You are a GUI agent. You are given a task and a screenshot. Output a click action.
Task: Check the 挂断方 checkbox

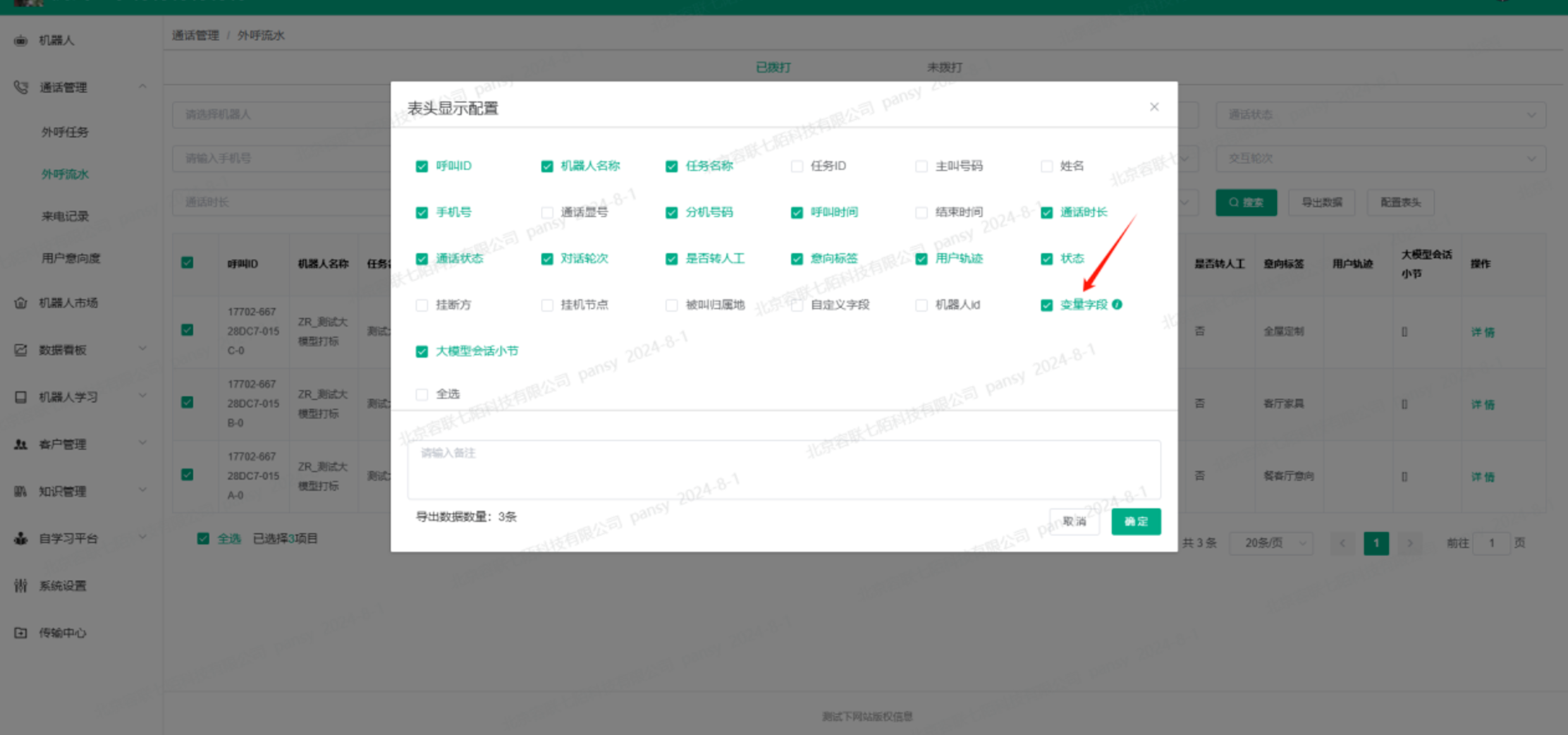point(422,305)
